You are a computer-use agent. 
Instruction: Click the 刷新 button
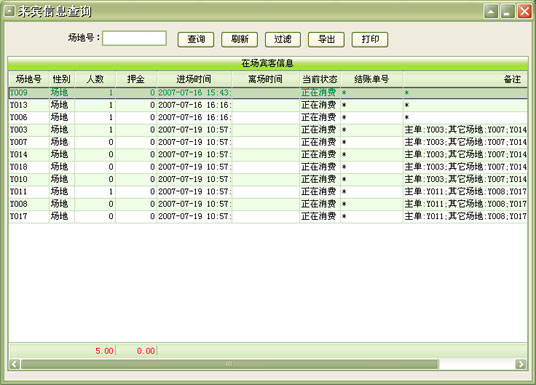[239, 39]
